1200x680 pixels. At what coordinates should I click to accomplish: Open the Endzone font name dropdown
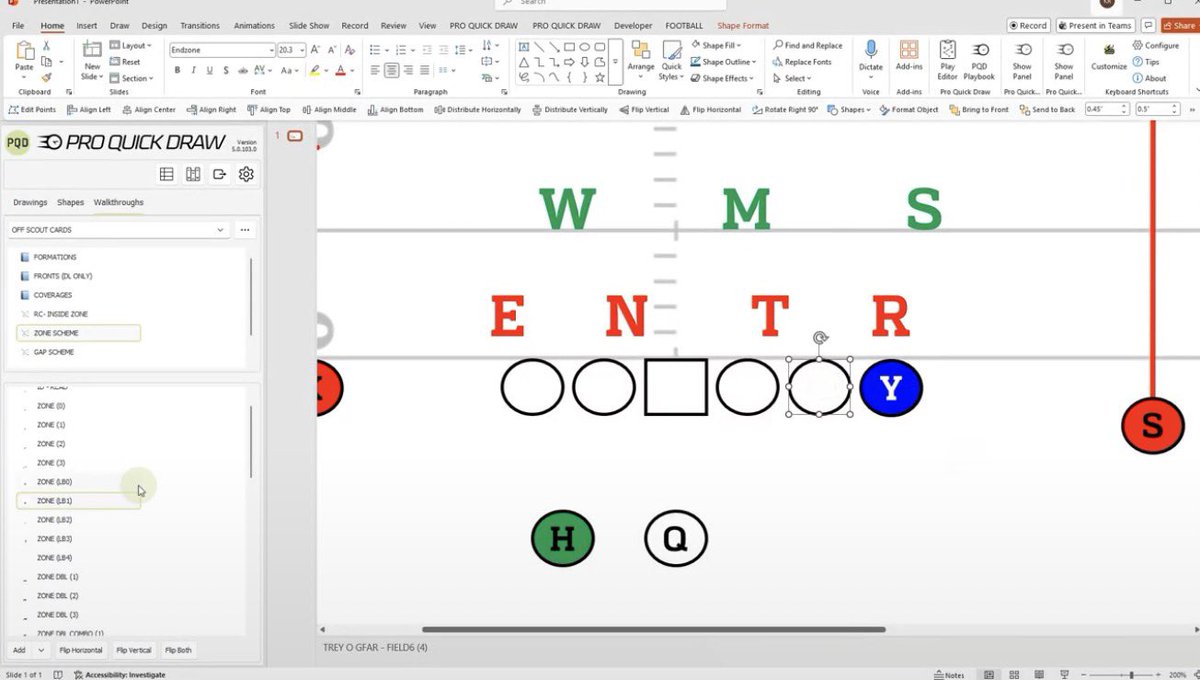[x=270, y=50]
